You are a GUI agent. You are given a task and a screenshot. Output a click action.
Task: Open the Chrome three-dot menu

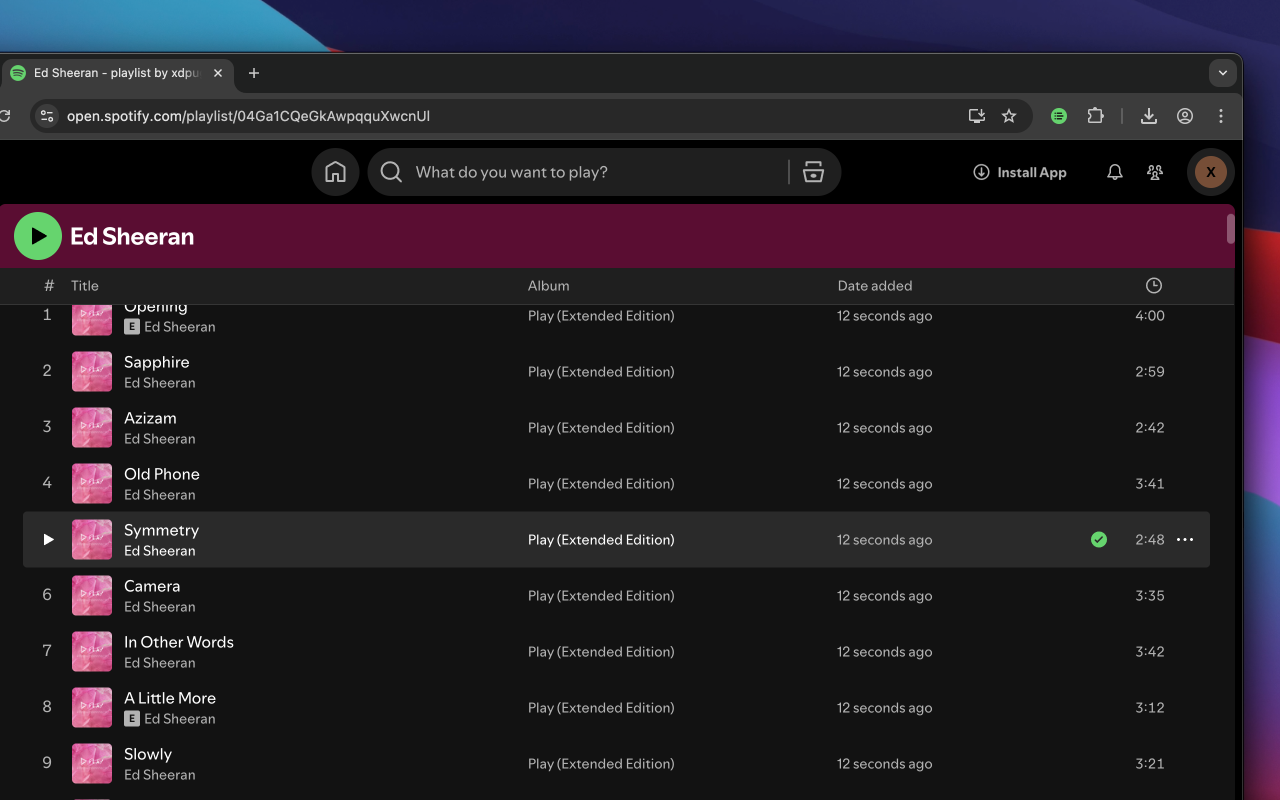click(1221, 116)
